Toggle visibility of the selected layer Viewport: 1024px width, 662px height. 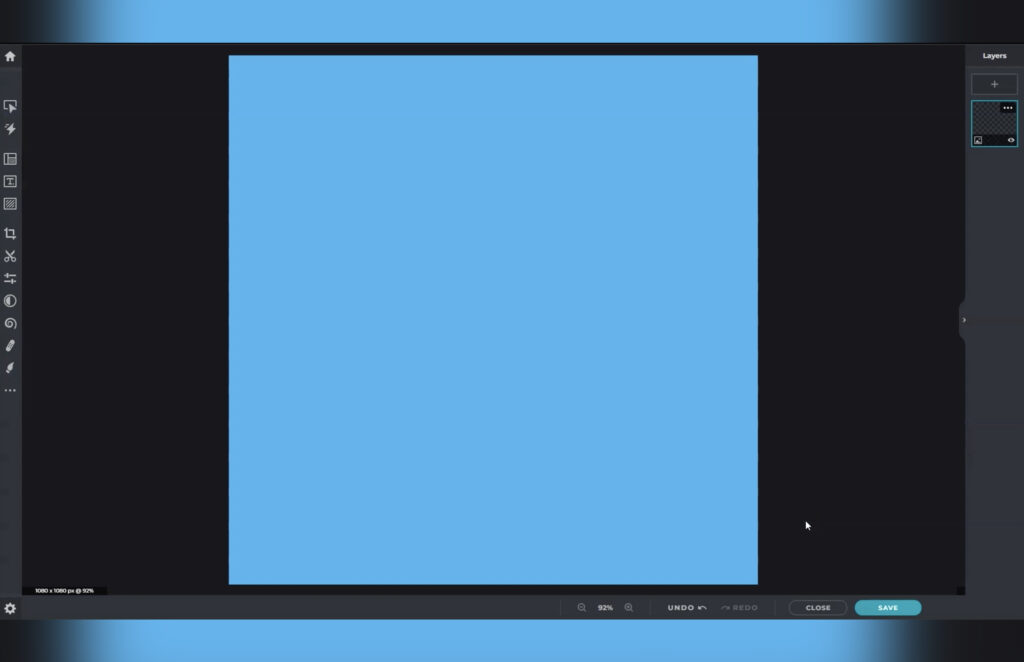pos(1009,140)
